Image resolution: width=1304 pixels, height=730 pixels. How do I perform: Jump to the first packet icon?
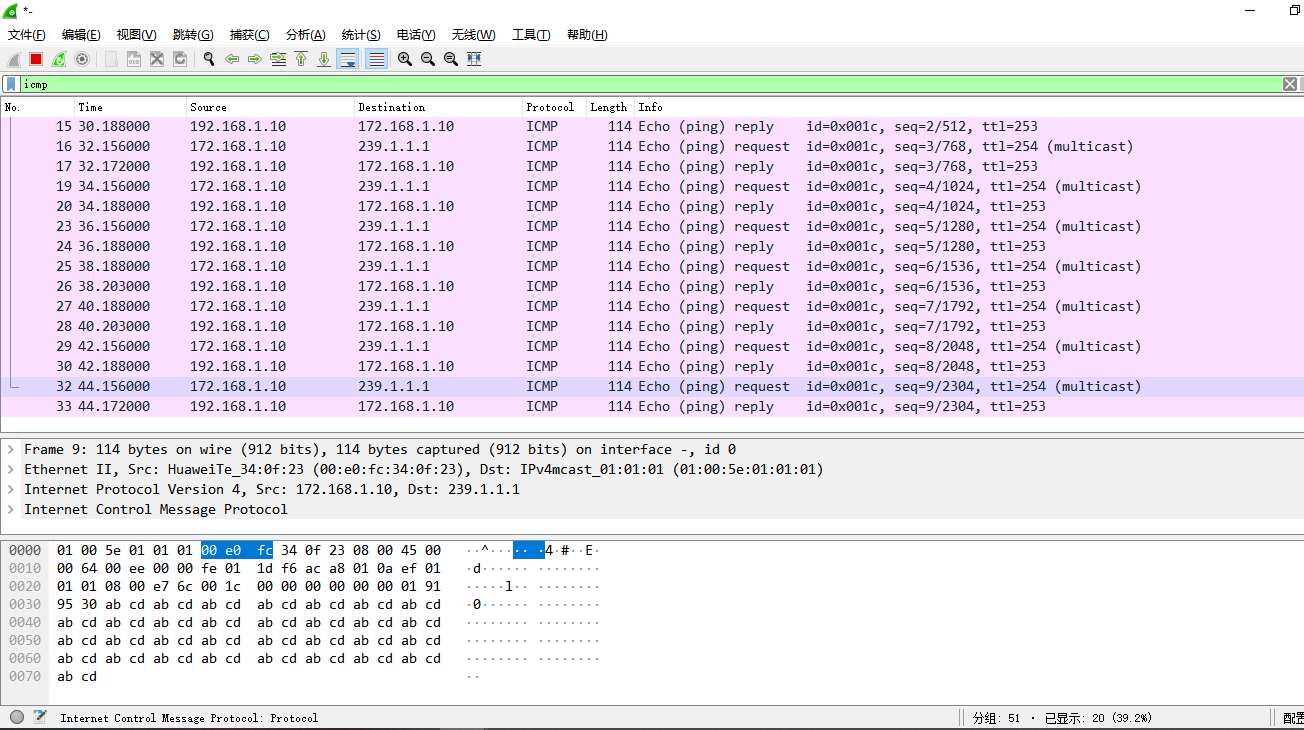tap(301, 59)
